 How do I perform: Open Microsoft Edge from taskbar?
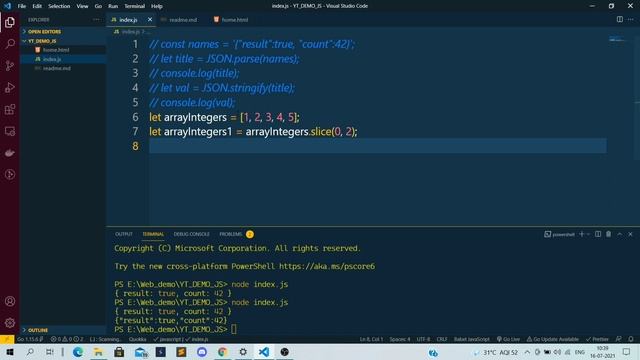tap(78, 352)
